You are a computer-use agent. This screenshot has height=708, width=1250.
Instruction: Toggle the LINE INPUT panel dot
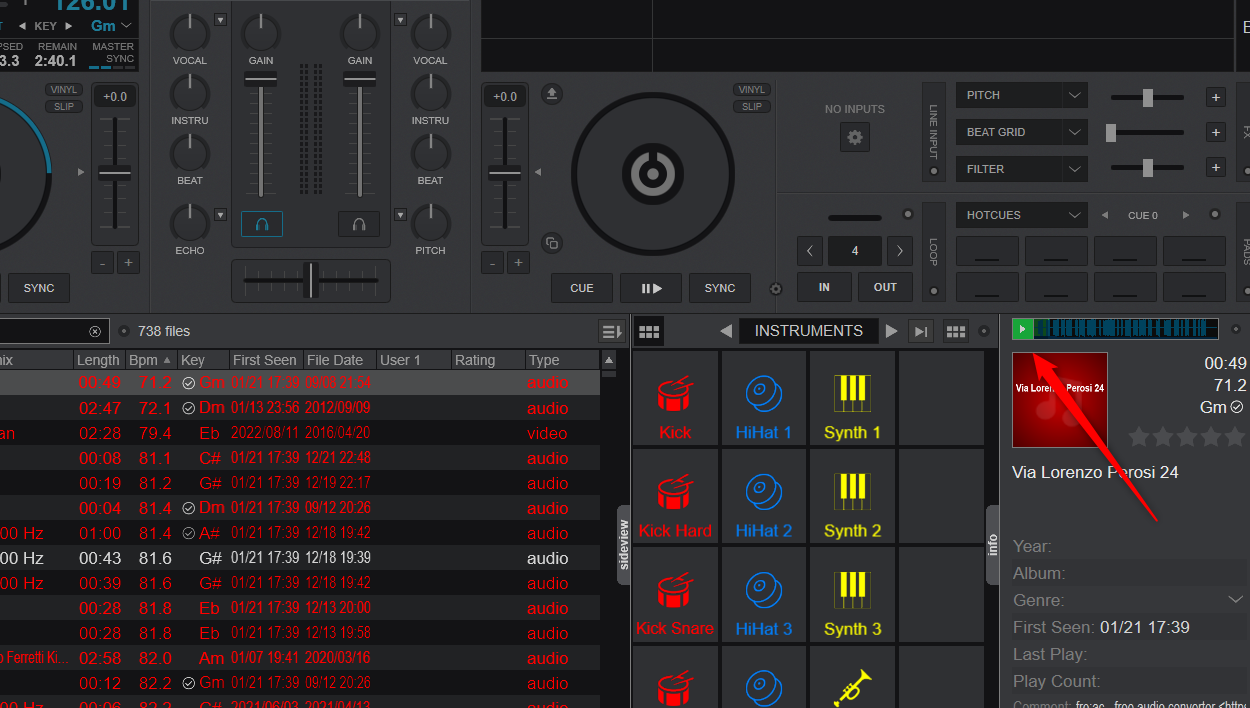tap(934, 171)
